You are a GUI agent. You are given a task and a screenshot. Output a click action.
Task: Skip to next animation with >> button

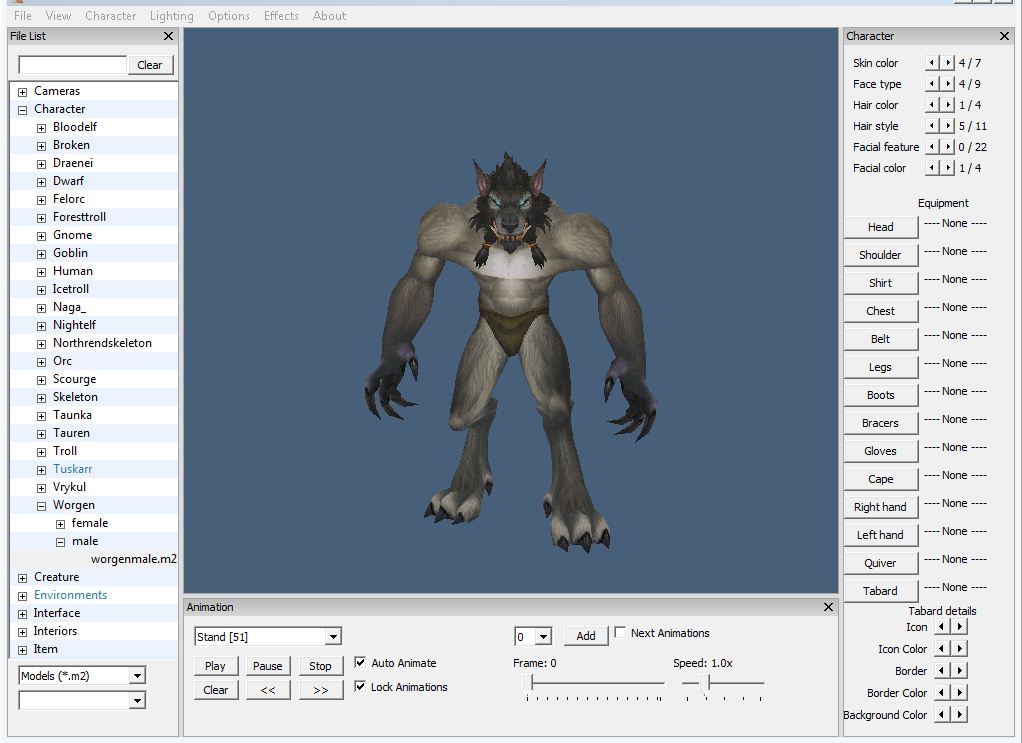(x=320, y=690)
